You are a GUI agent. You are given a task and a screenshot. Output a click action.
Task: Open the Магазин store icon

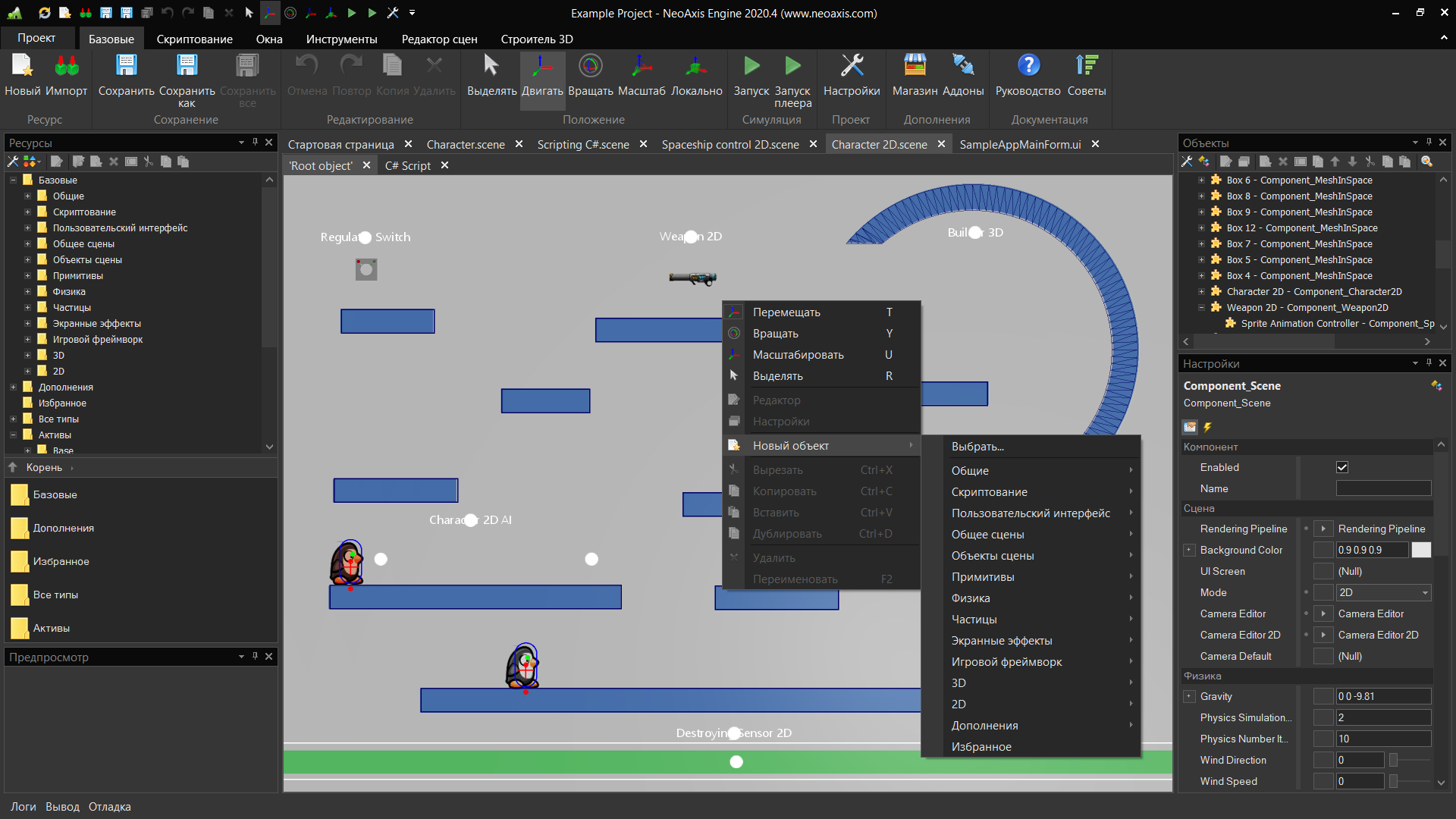915,74
